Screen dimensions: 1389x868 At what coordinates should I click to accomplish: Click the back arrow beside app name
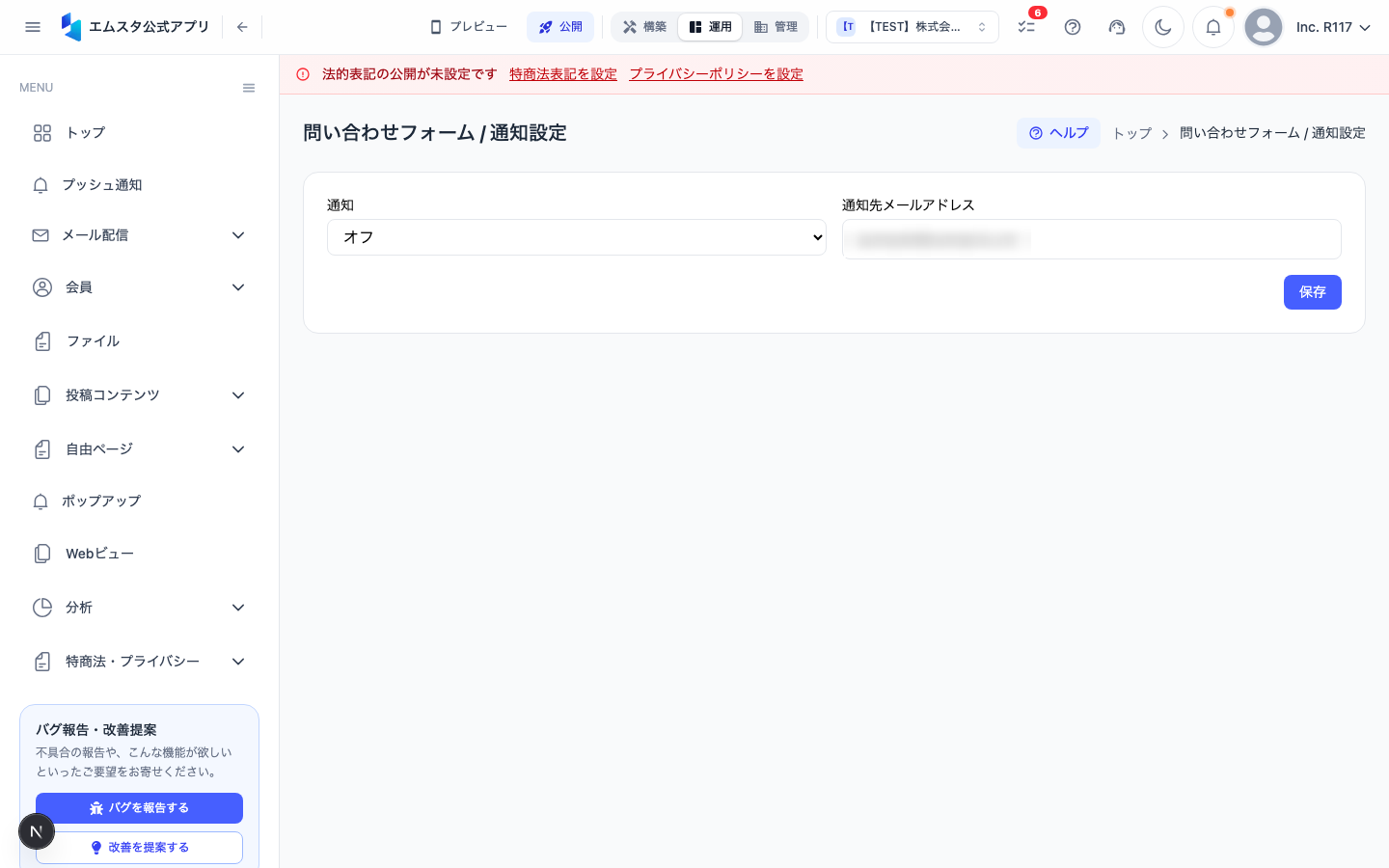[242, 27]
